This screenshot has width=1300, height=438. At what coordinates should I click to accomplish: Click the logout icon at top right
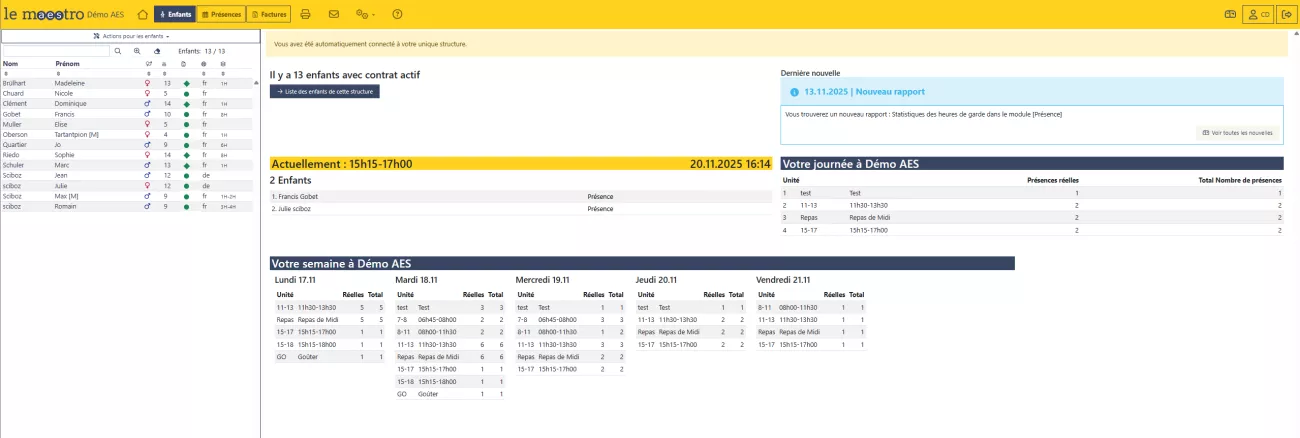click(1286, 14)
